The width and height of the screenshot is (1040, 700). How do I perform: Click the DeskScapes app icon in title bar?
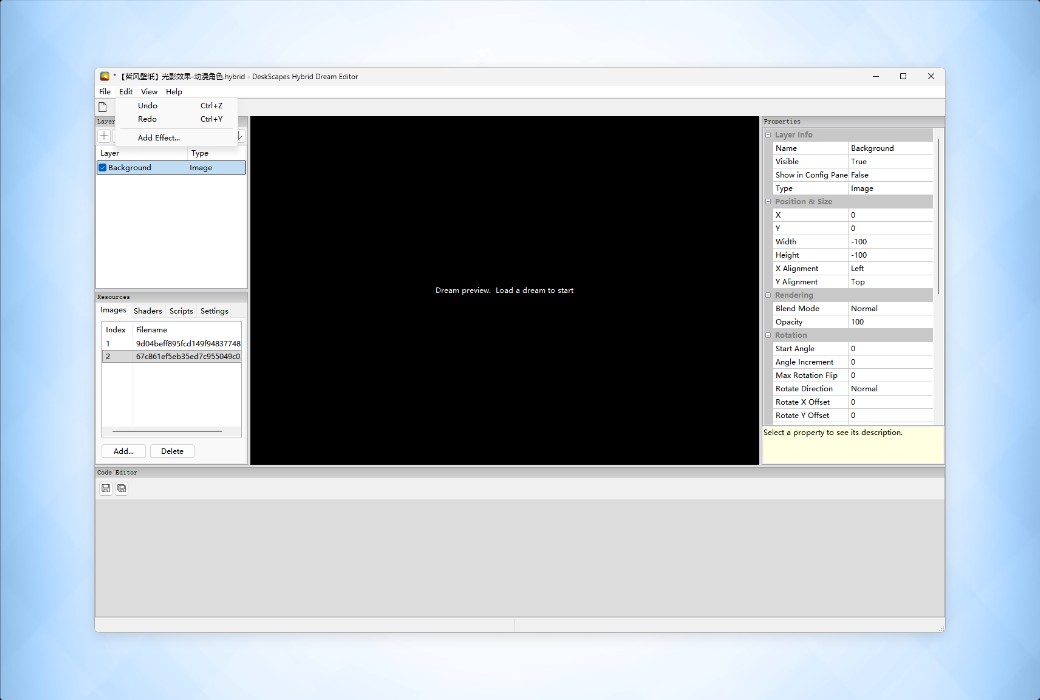pyautogui.click(x=105, y=76)
